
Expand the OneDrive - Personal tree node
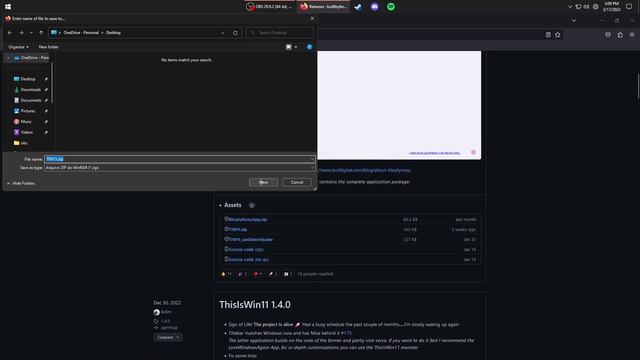[8, 58]
